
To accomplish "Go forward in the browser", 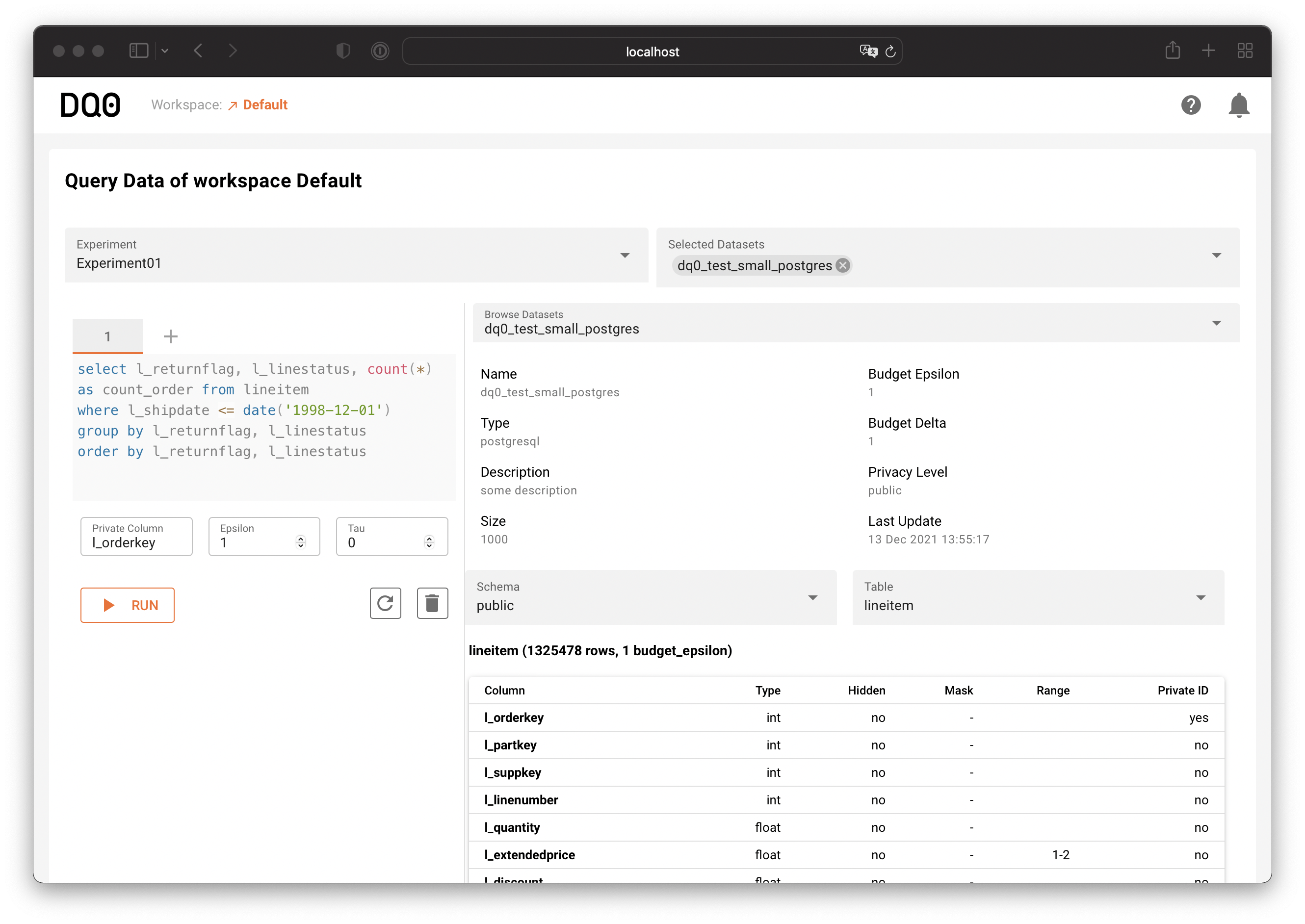I will (x=233, y=51).
